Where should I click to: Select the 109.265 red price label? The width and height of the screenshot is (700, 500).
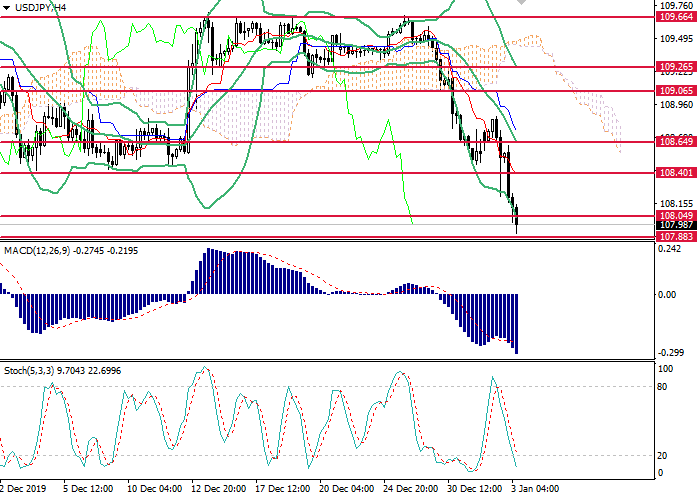pyautogui.click(x=677, y=67)
